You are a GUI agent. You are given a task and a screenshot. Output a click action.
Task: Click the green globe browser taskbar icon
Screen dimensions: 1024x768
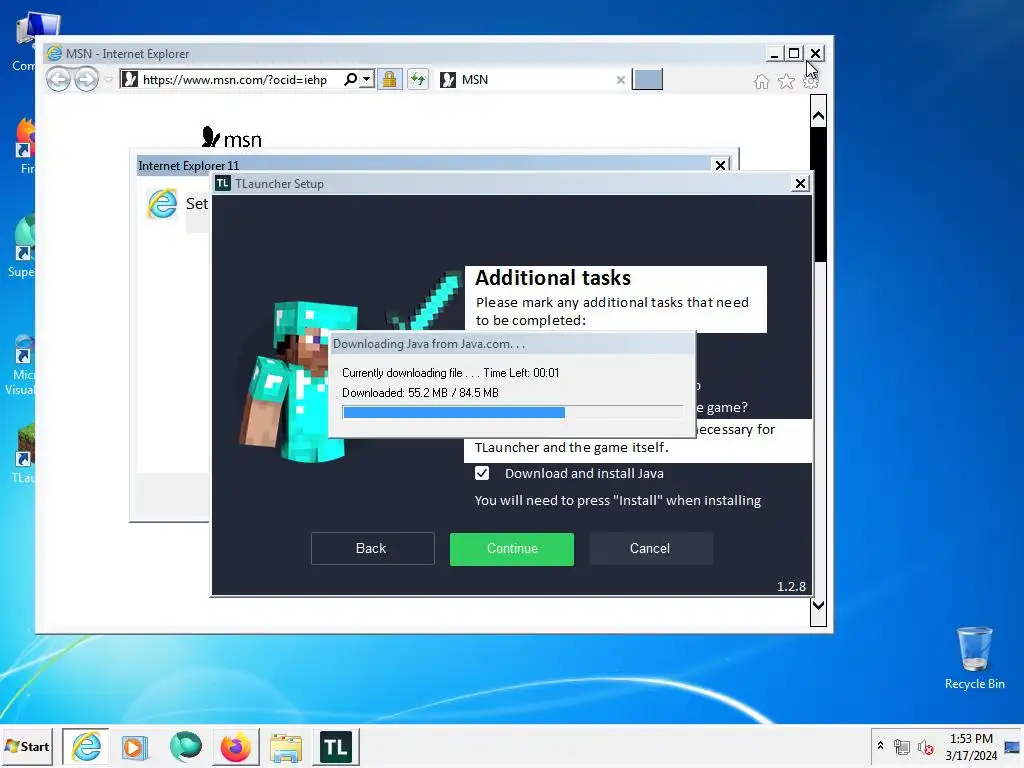[185, 746]
